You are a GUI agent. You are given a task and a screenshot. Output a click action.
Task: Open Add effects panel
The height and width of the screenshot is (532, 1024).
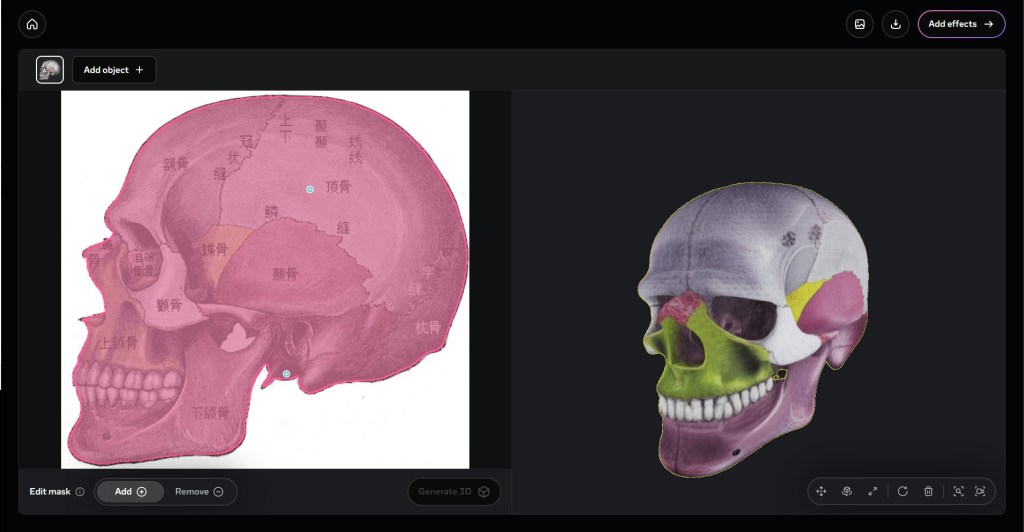click(x=961, y=24)
